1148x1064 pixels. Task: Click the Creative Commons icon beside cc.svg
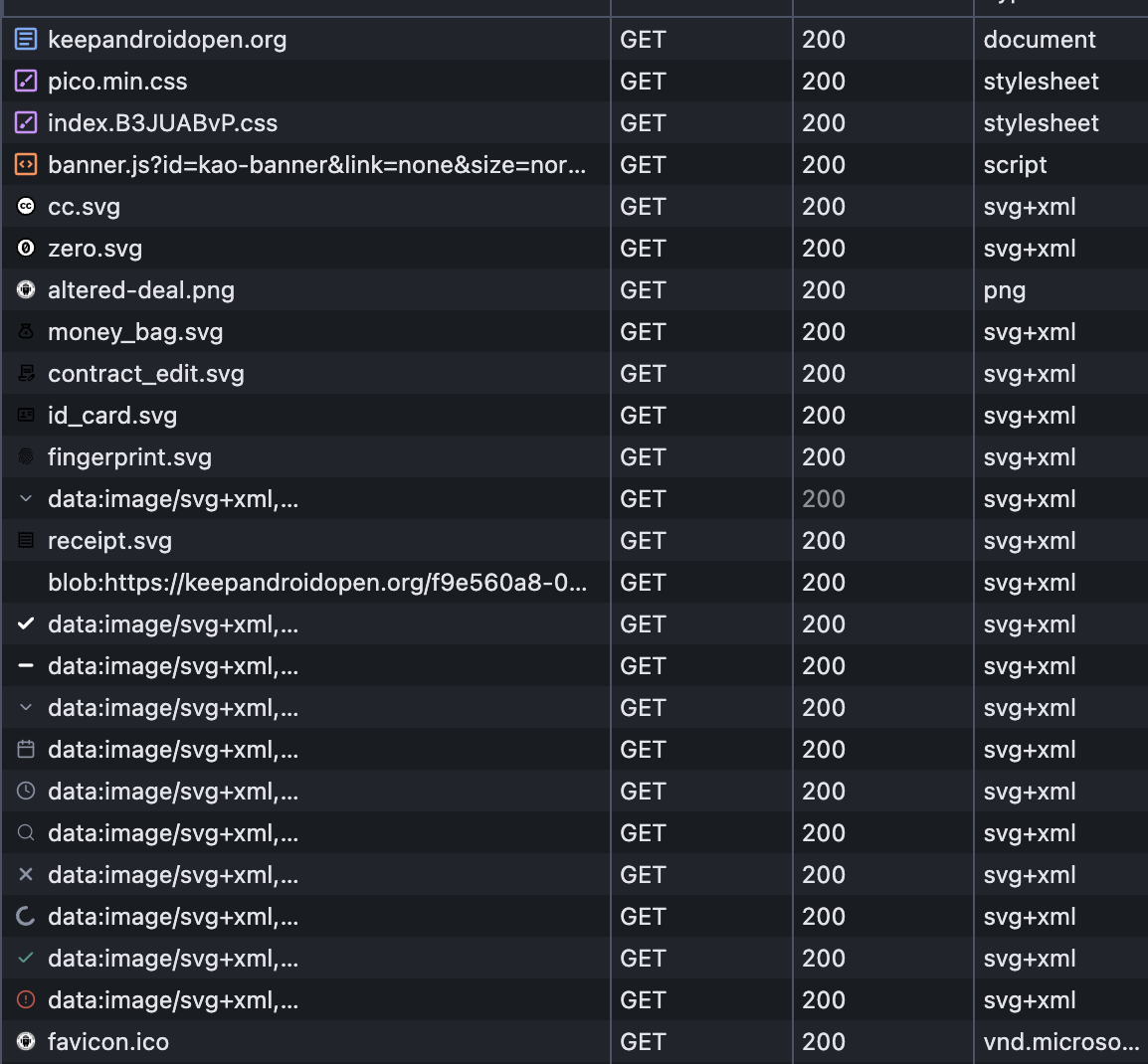pyautogui.click(x=26, y=207)
